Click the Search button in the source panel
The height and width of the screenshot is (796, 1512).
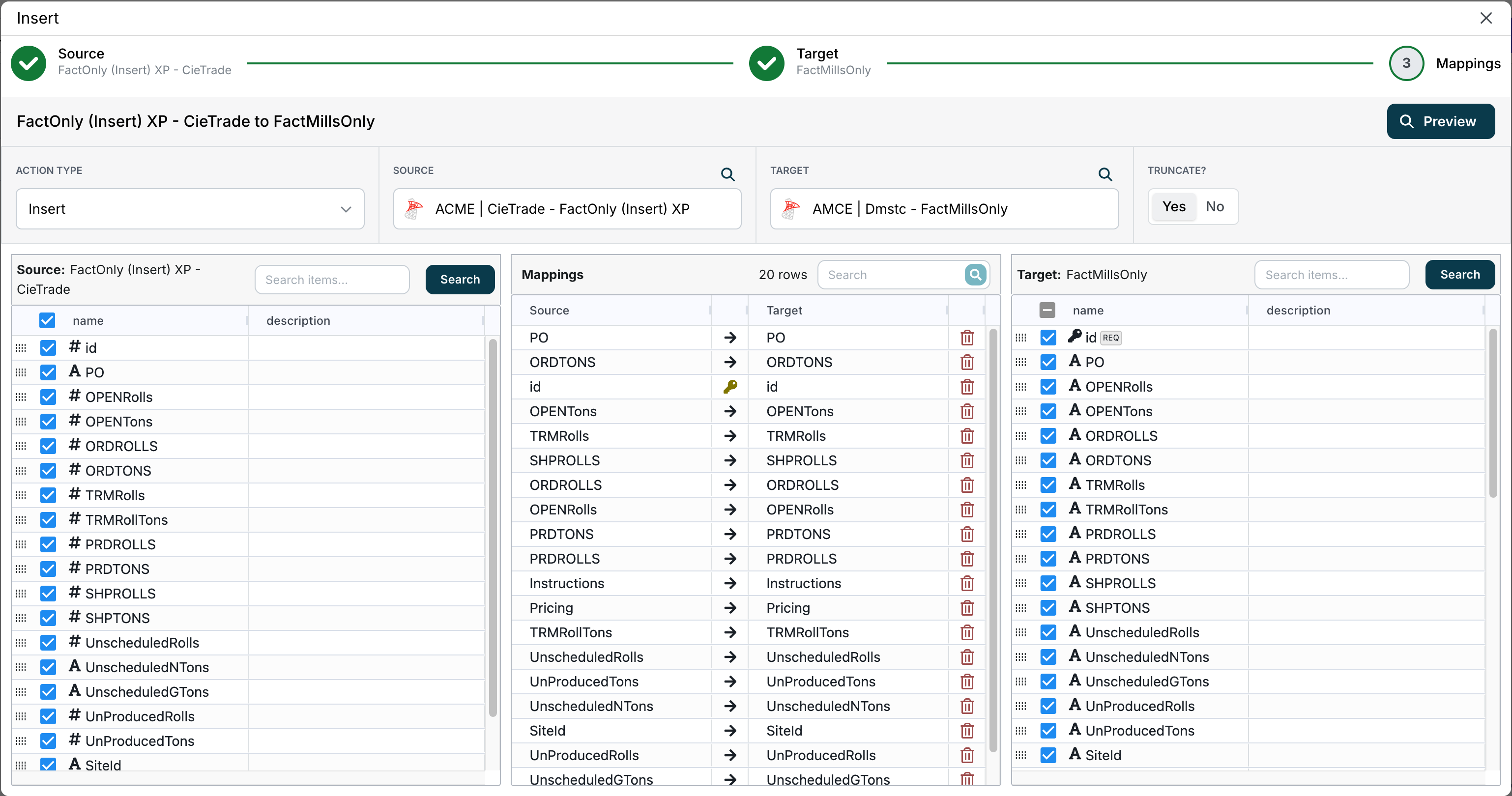(460, 280)
